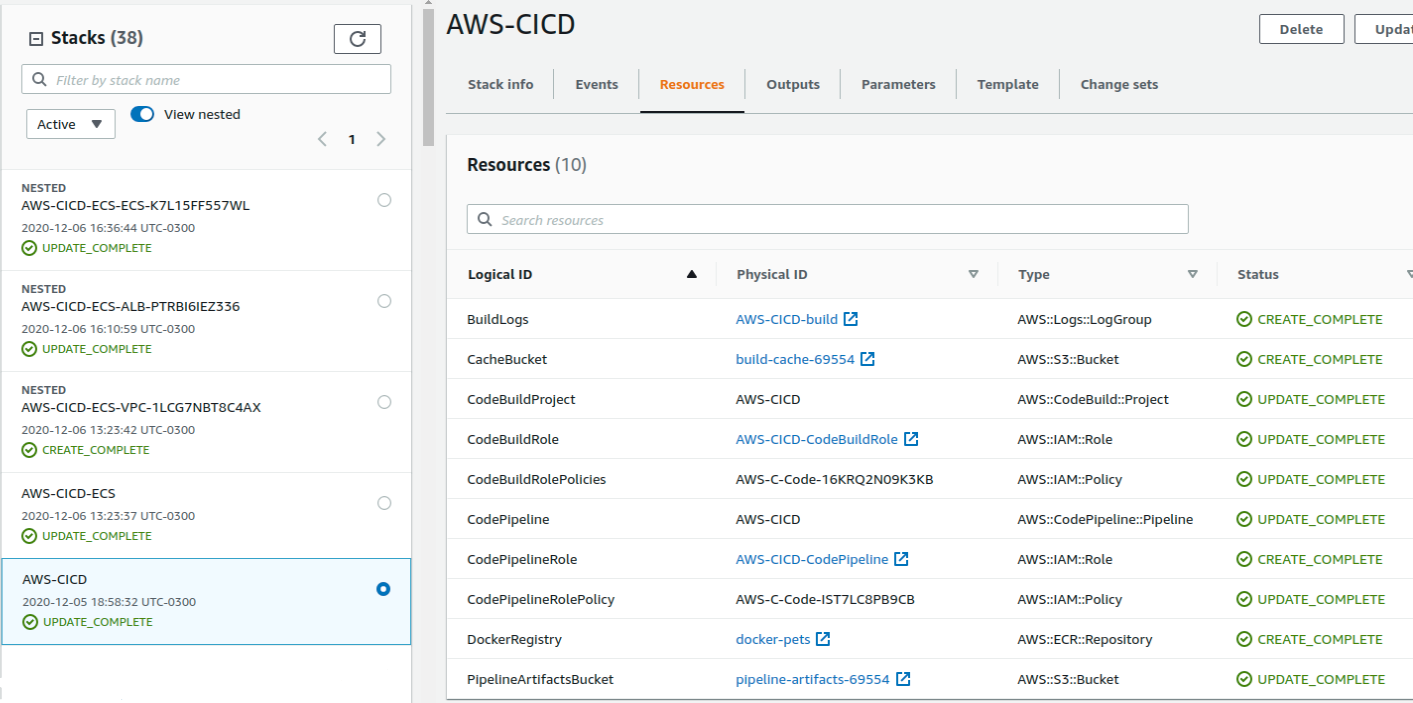The width and height of the screenshot is (1413, 703).
Task: Click magnifier icon in Search resources box
Action: click(x=485, y=220)
